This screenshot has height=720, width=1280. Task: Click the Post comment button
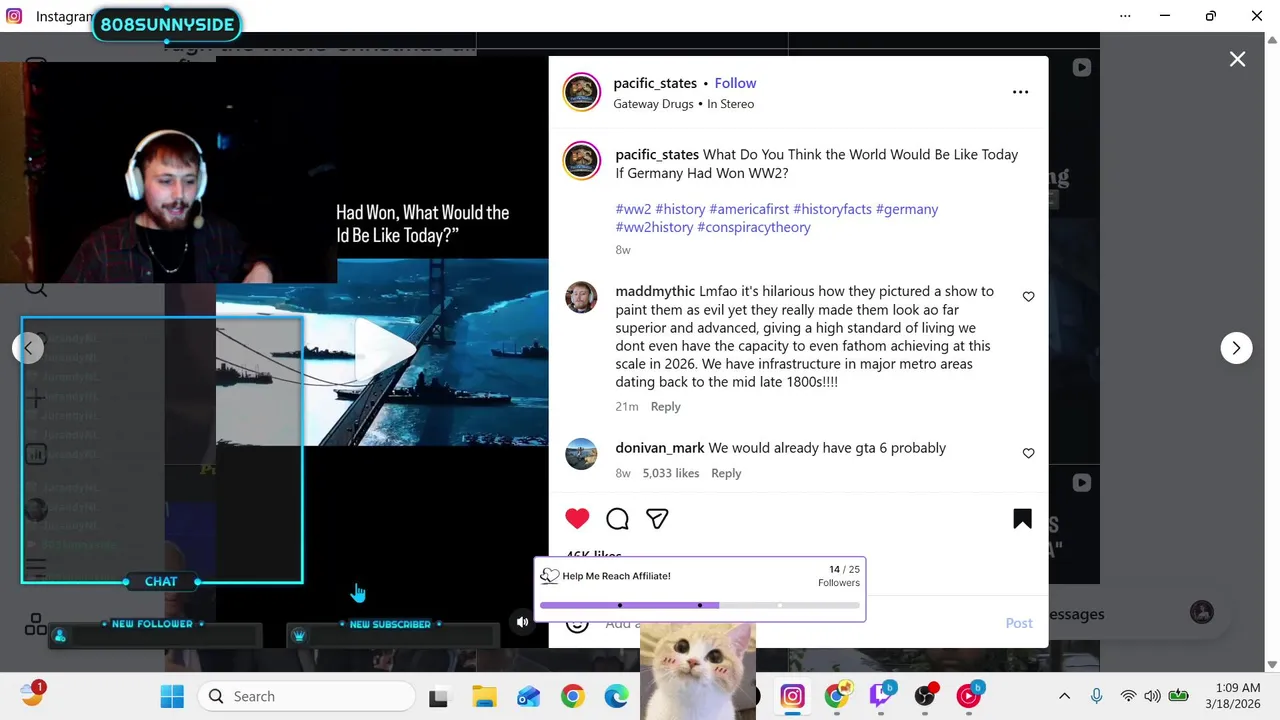(1019, 623)
